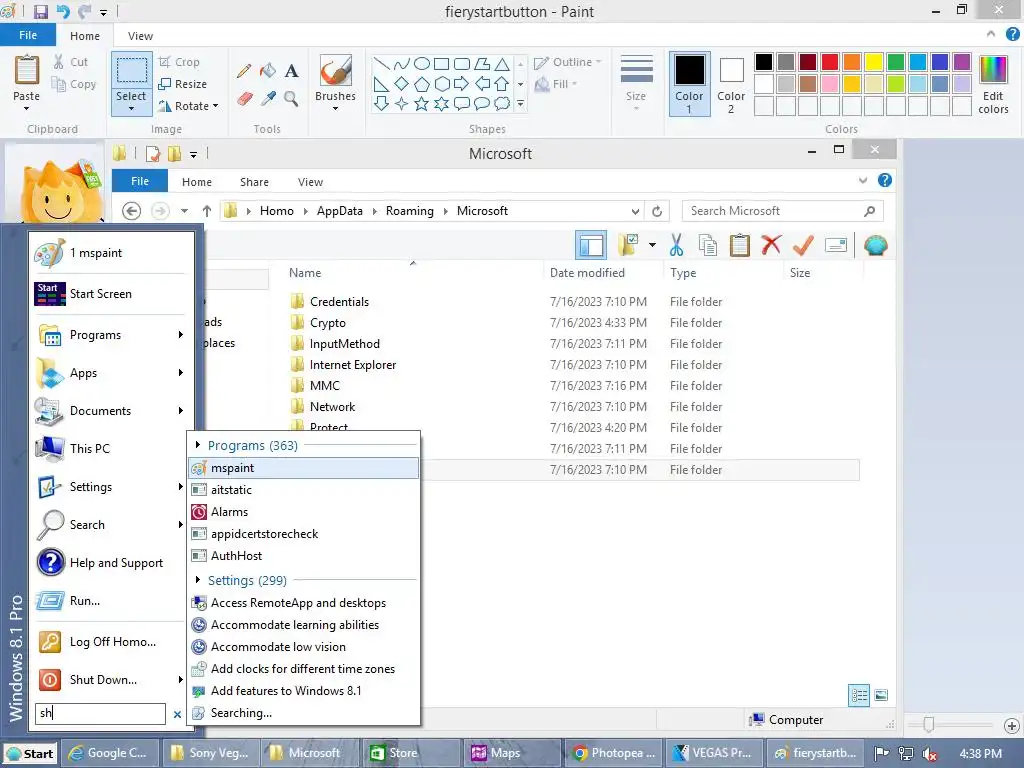Select Color 1 button

coord(689,84)
